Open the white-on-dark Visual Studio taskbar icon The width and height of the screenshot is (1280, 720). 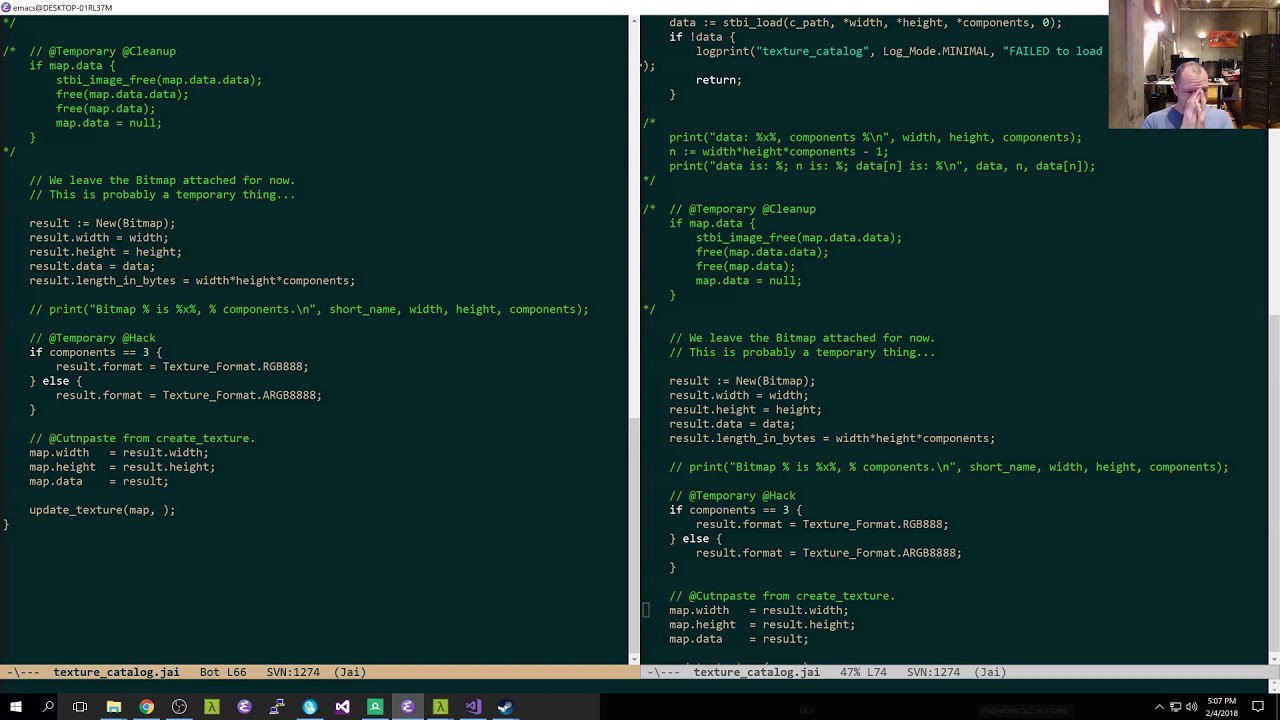(342, 707)
